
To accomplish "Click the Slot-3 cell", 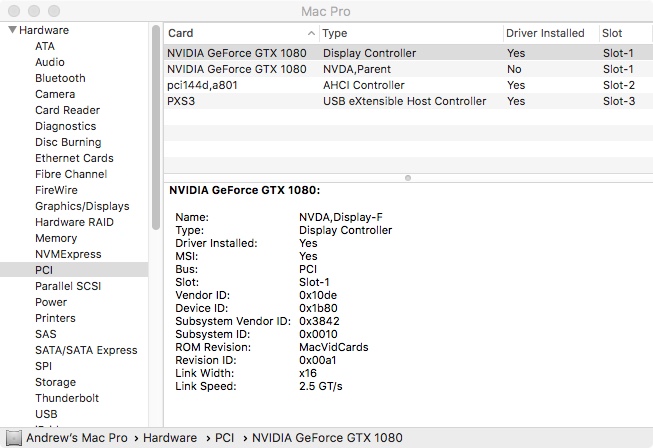I will click(x=619, y=101).
